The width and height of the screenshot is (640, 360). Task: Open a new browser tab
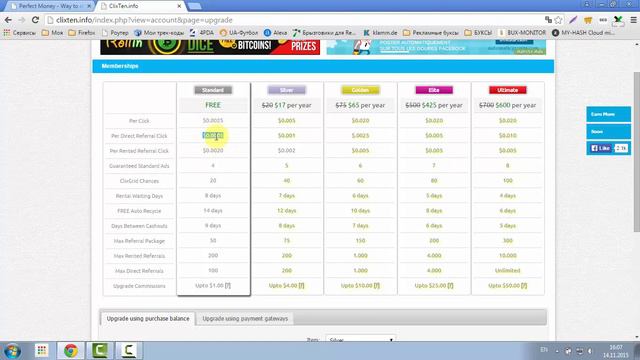(195, 6)
